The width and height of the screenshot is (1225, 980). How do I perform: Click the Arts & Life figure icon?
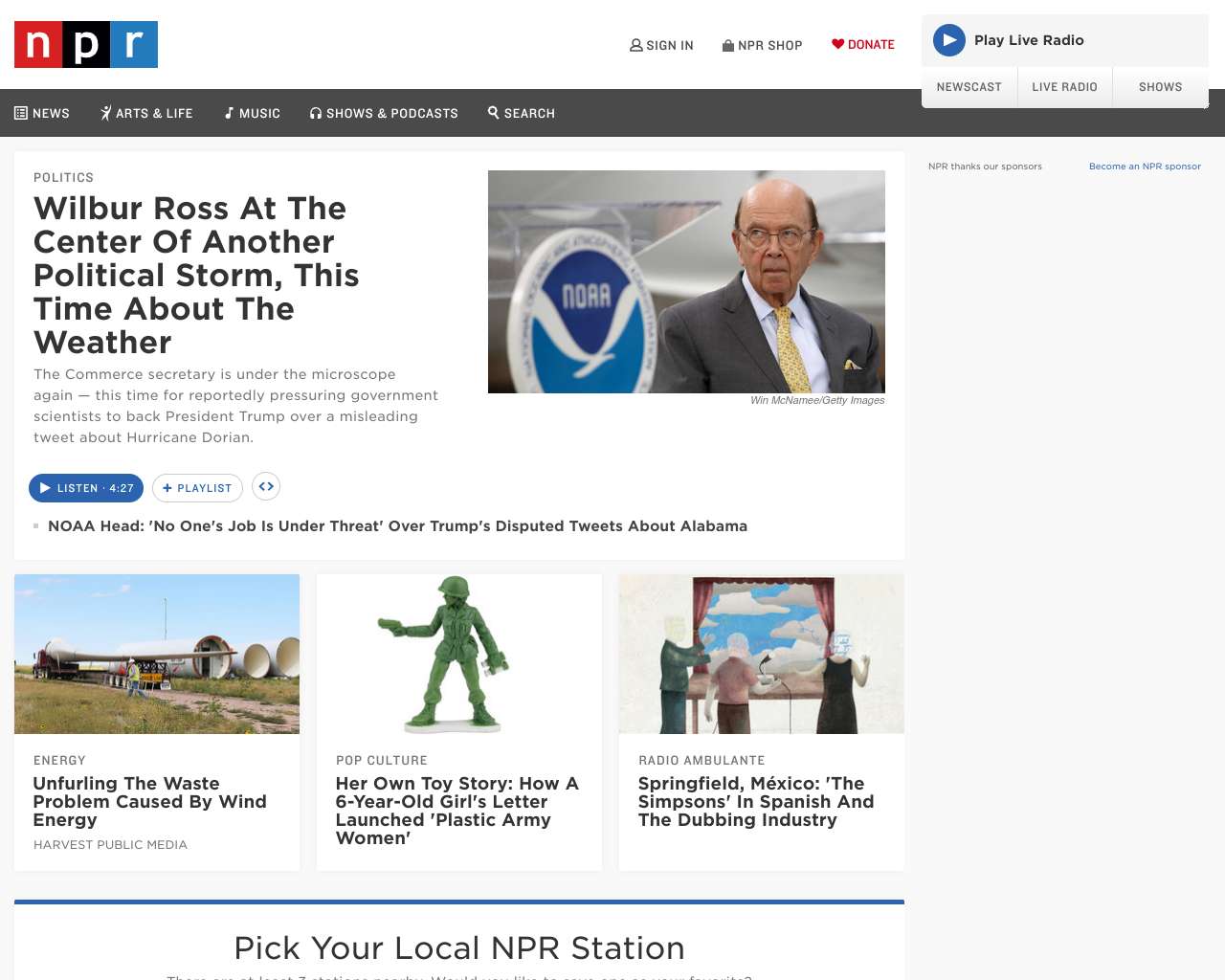[x=106, y=113]
